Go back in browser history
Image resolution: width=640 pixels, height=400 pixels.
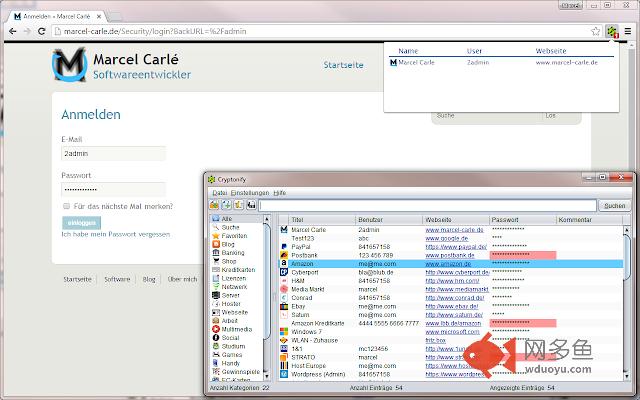point(13,31)
